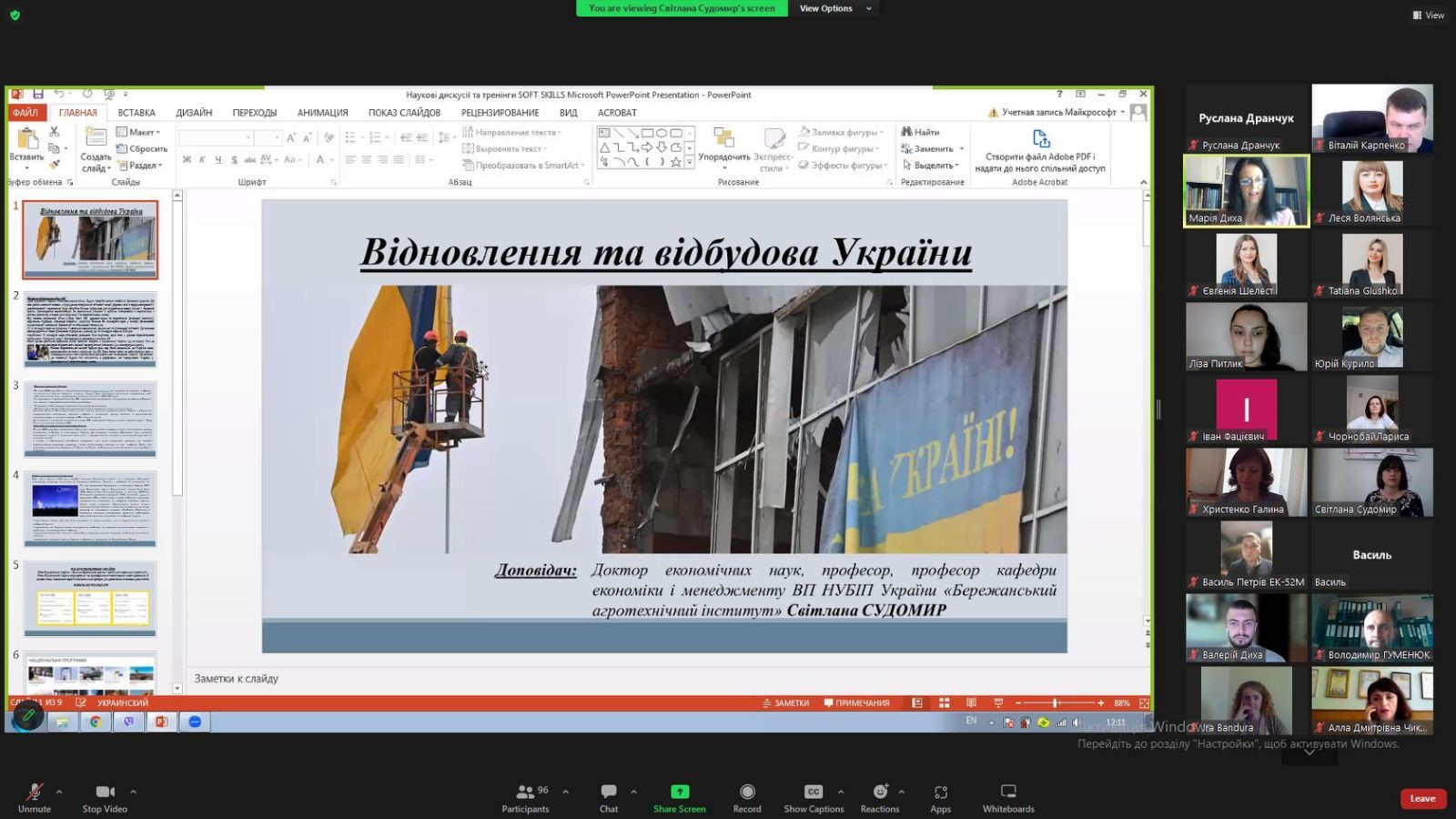Viewport: 1456px width, 819px height.
Task: Leave the meeting
Action: tap(1422, 799)
